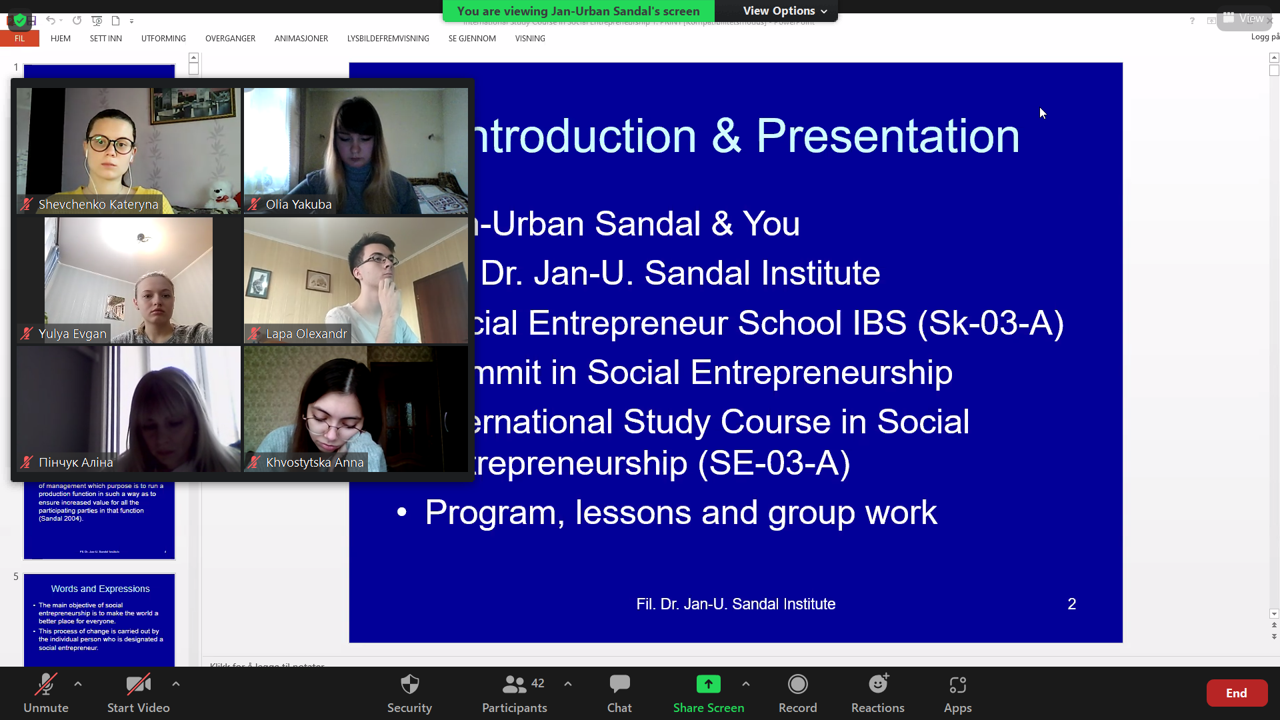This screenshot has height=720, width=1280.
Task: Click the red FIL button
Action: point(19,38)
